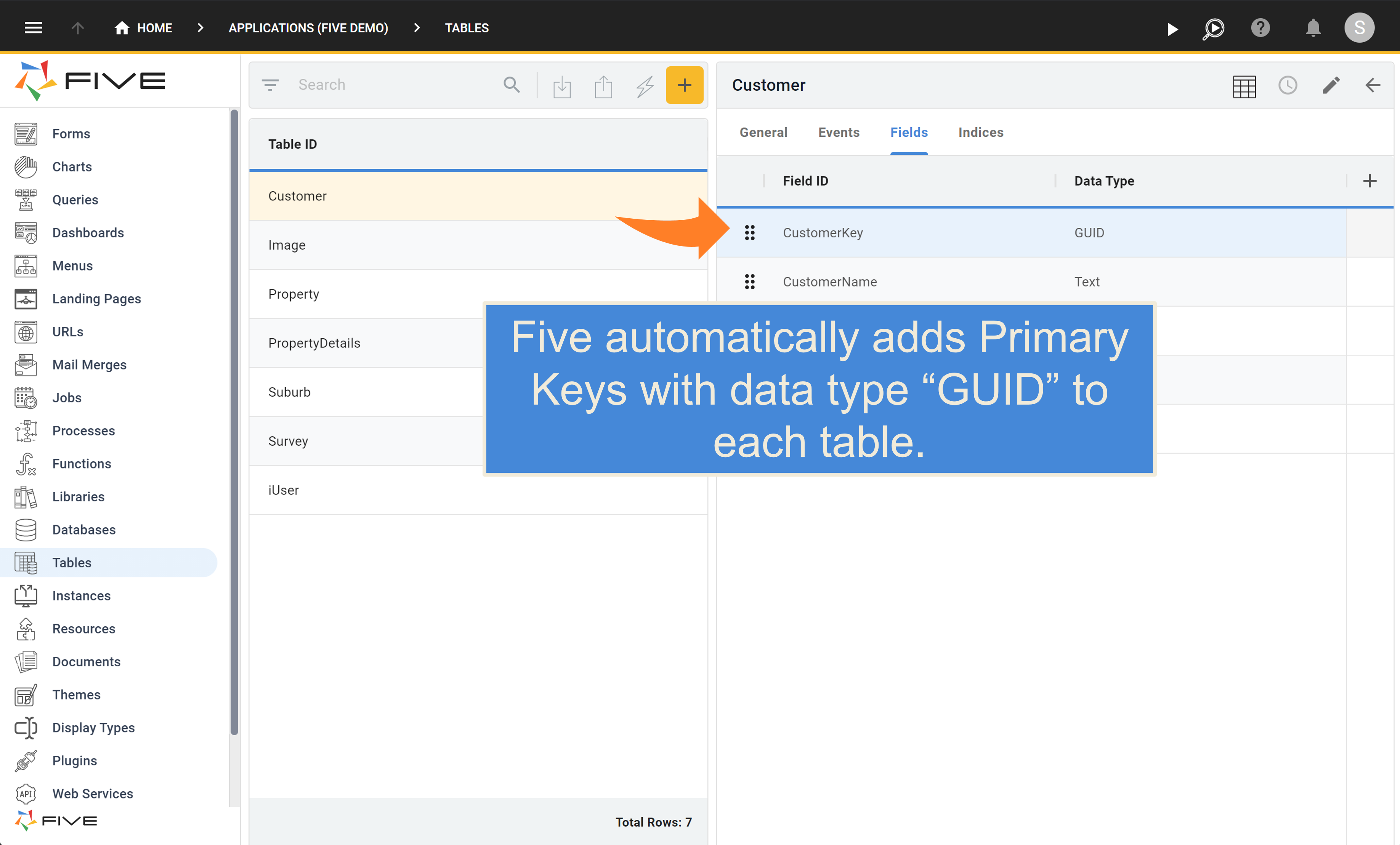Click the GUID data type cell
The height and width of the screenshot is (845, 1400).
point(1089,233)
